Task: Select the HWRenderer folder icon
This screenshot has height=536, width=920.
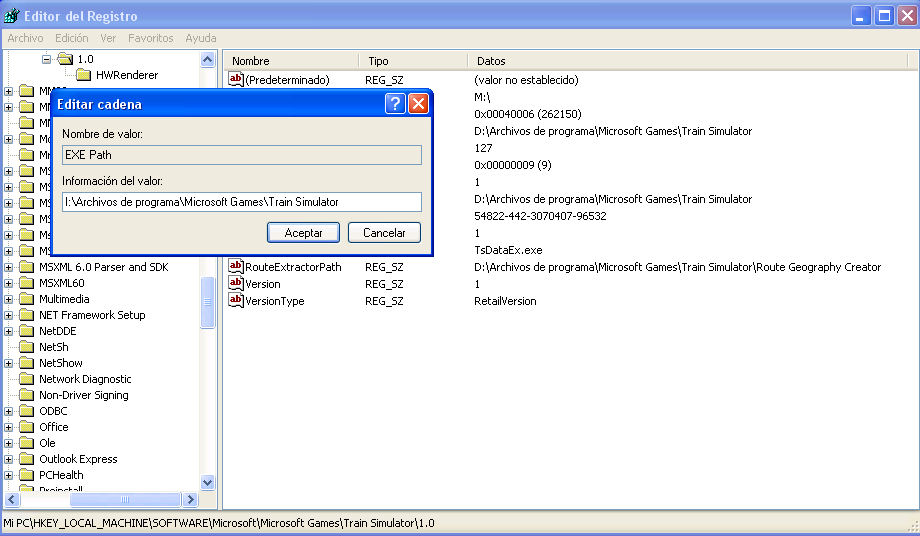Action: click(x=84, y=75)
